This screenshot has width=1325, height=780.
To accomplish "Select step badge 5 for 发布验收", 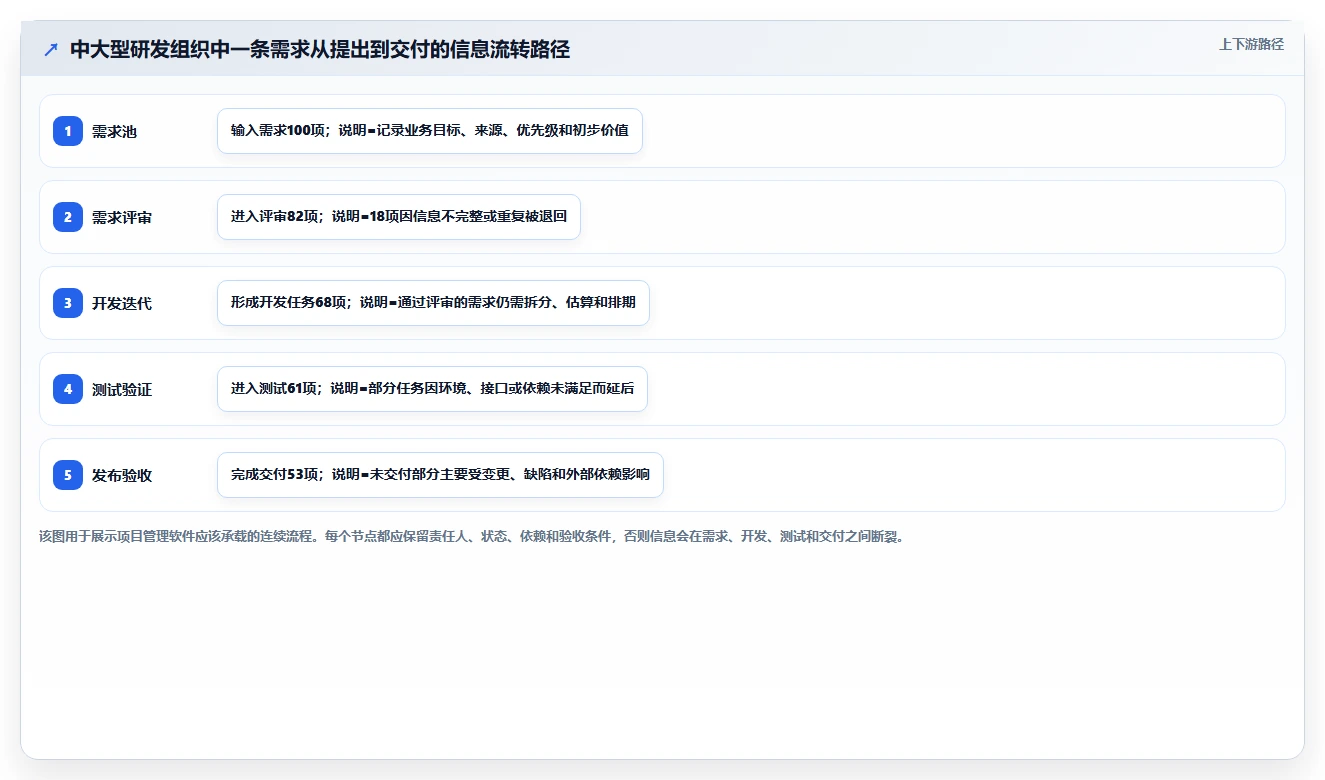I will [68, 475].
